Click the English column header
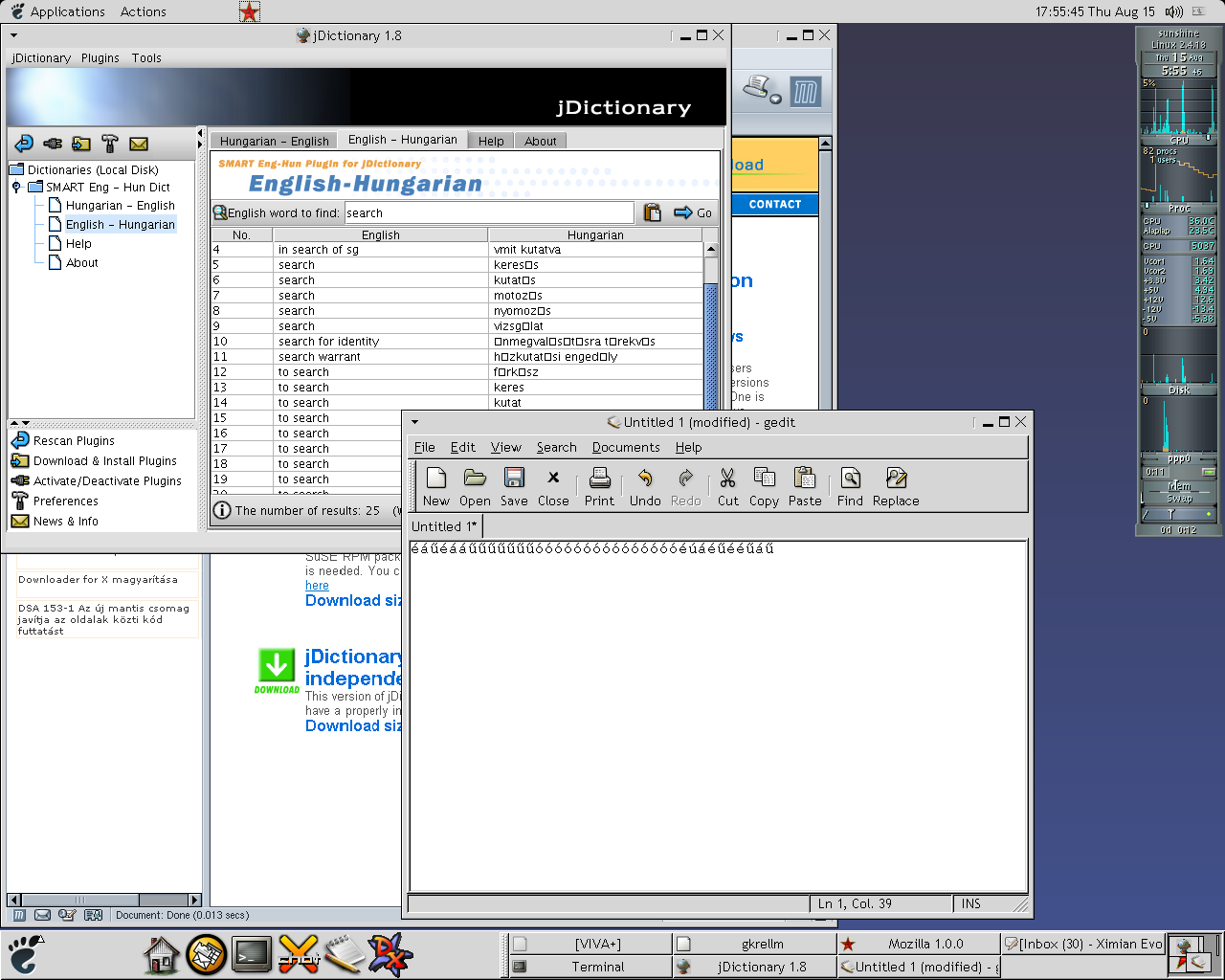 point(381,234)
